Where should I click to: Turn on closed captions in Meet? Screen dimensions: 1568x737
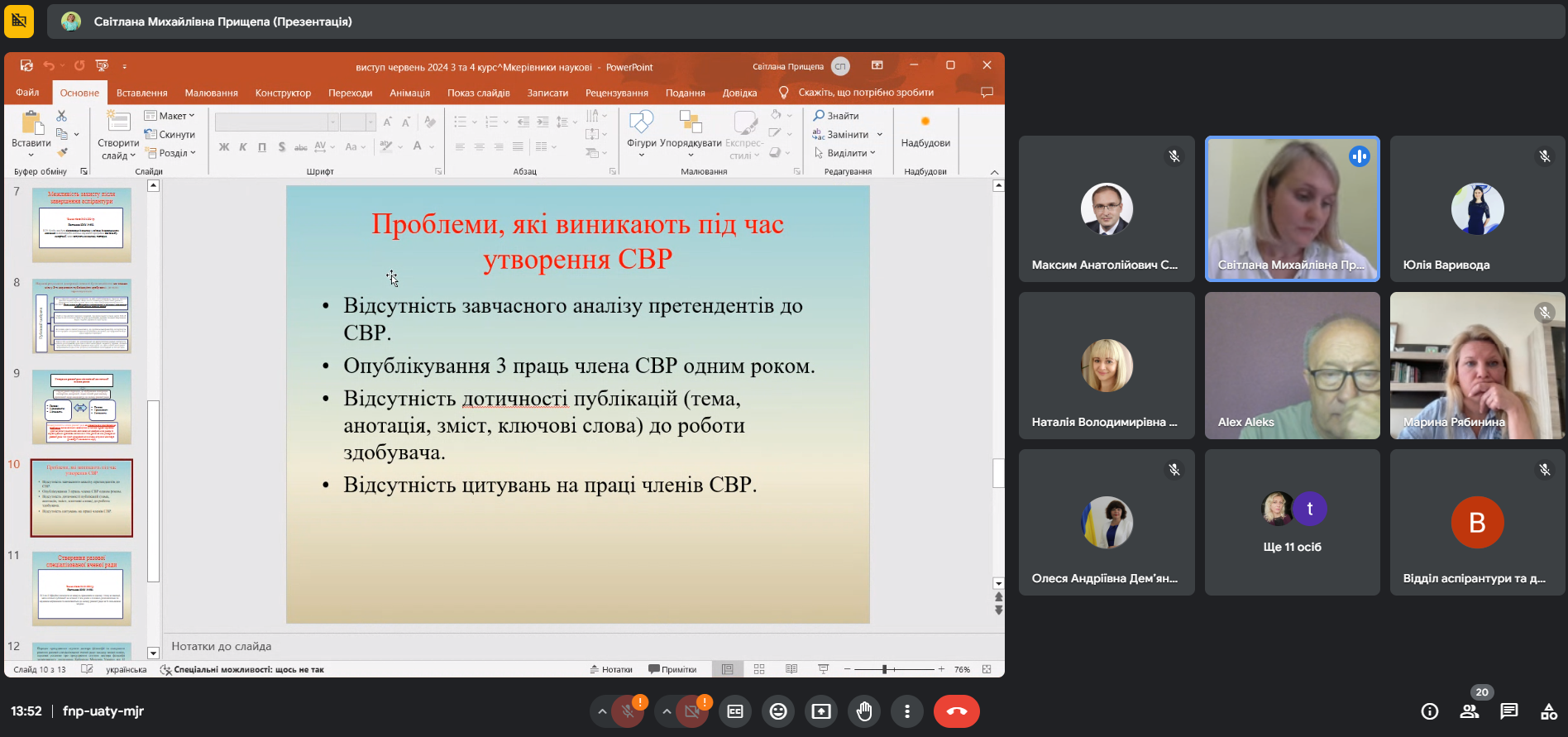coord(735,711)
